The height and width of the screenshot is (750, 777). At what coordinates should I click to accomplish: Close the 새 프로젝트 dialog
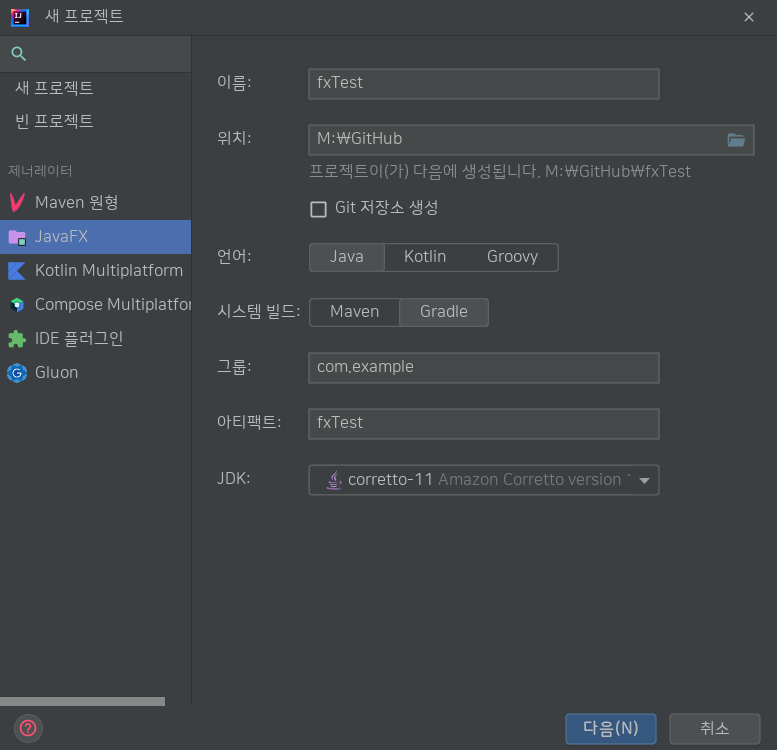pyautogui.click(x=748, y=17)
